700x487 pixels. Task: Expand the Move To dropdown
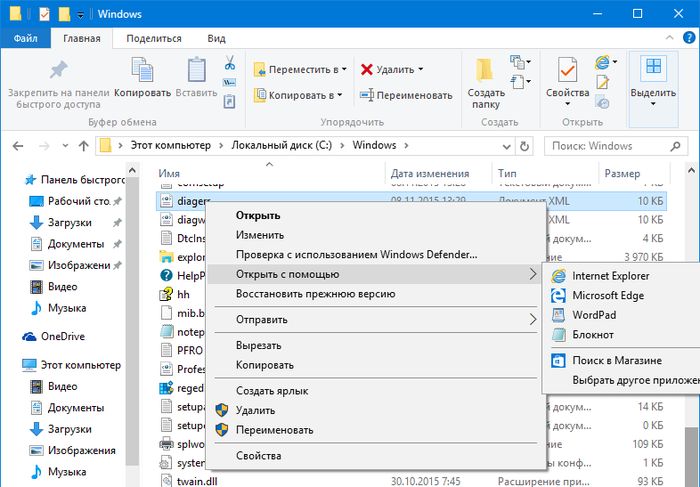coord(343,70)
